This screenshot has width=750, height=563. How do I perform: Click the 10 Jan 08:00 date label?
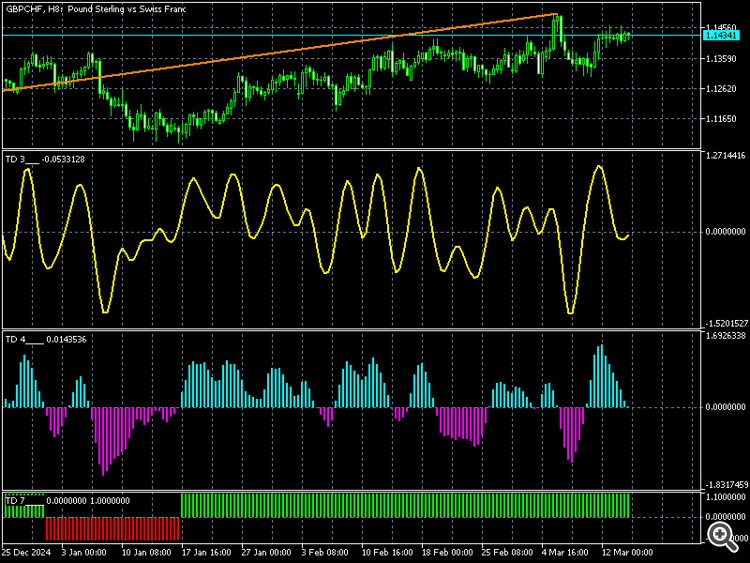tap(146, 552)
